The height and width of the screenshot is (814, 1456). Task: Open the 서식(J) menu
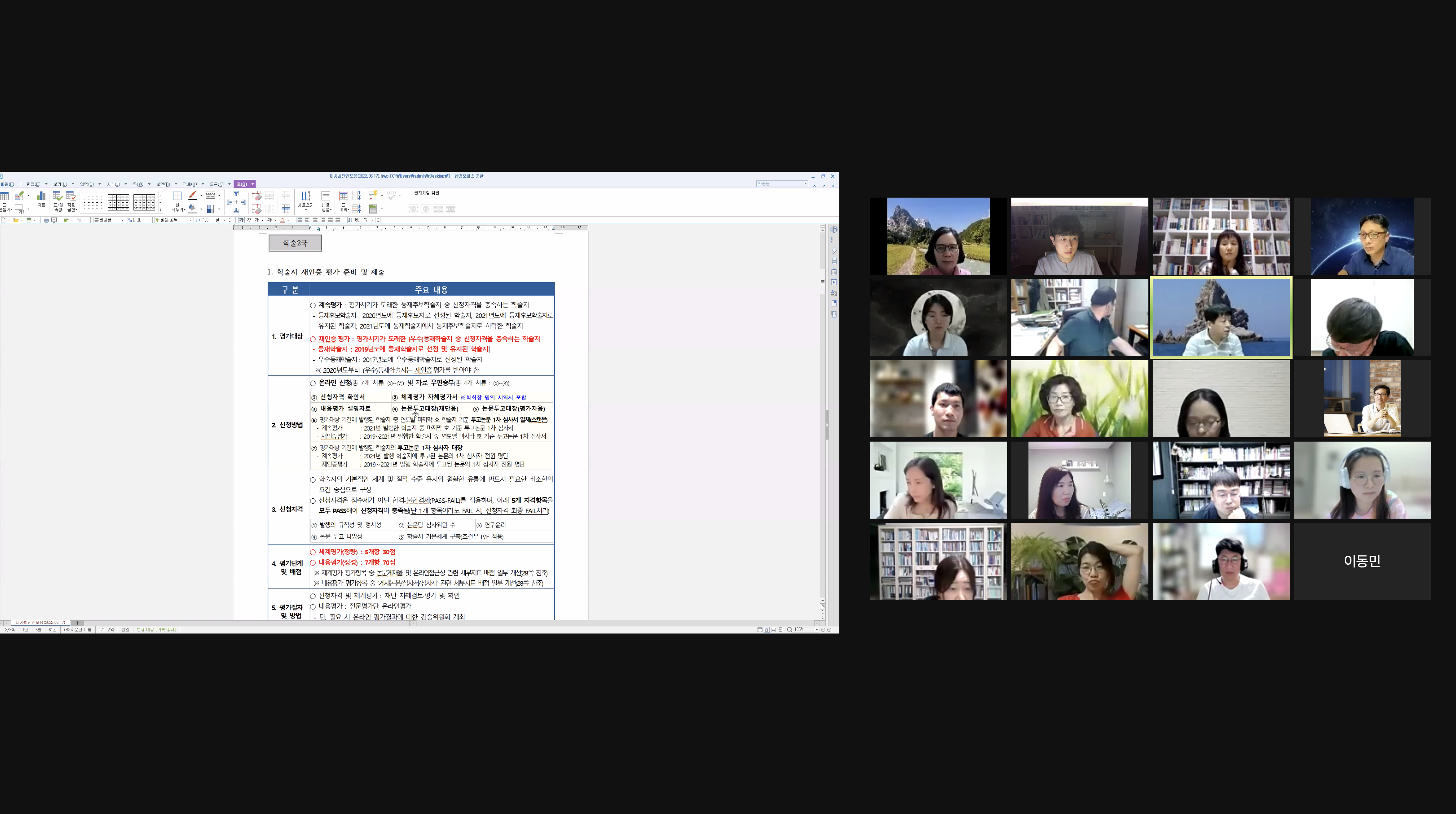(113, 184)
